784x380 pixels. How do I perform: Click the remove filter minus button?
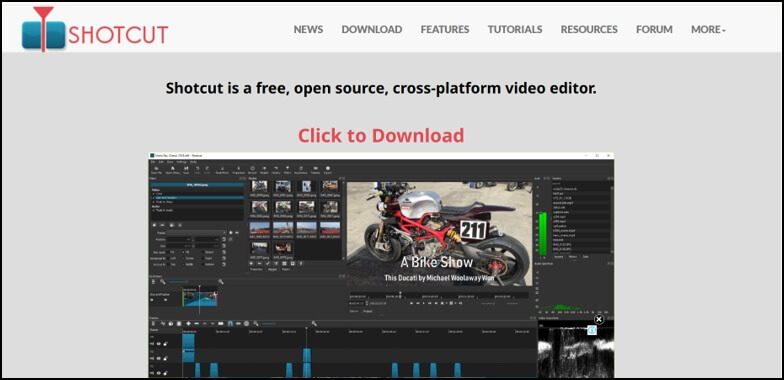tap(162, 225)
